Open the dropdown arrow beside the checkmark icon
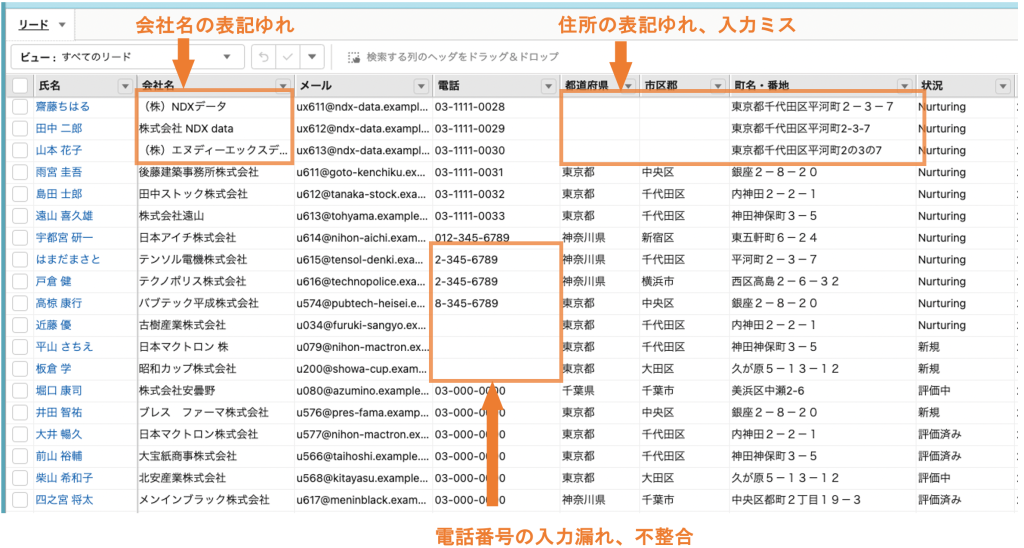The height and width of the screenshot is (548, 1024). 313,57
